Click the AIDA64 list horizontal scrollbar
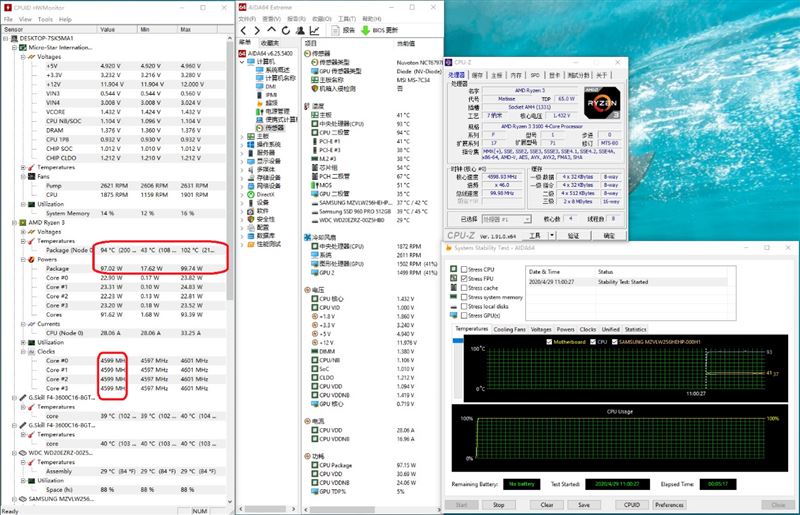Viewport: 800px width, 515px height. pyautogui.click(x=342, y=509)
